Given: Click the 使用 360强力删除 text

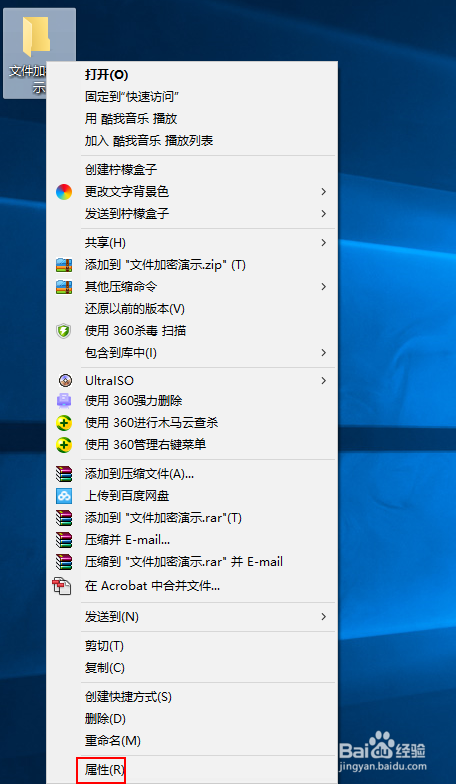Looking at the screenshot, I should pos(134,401).
